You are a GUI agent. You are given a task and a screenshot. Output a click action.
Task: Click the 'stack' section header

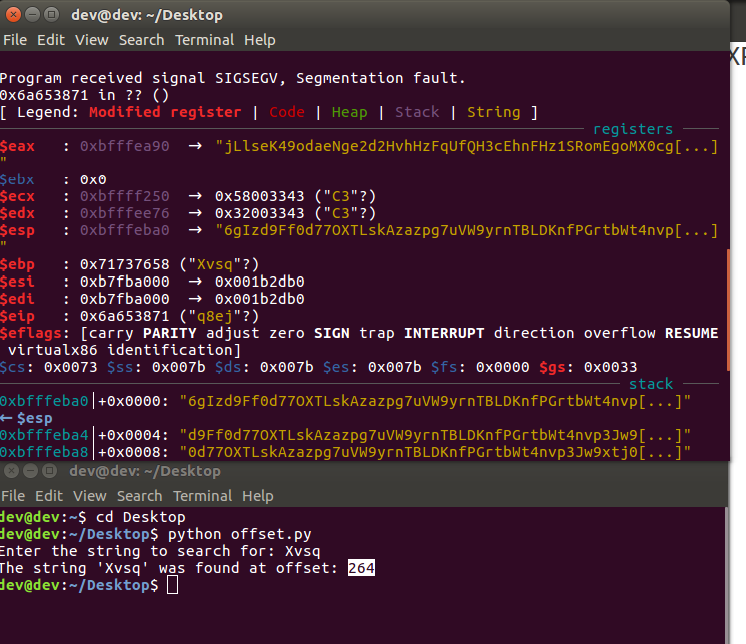(x=651, y=384)
